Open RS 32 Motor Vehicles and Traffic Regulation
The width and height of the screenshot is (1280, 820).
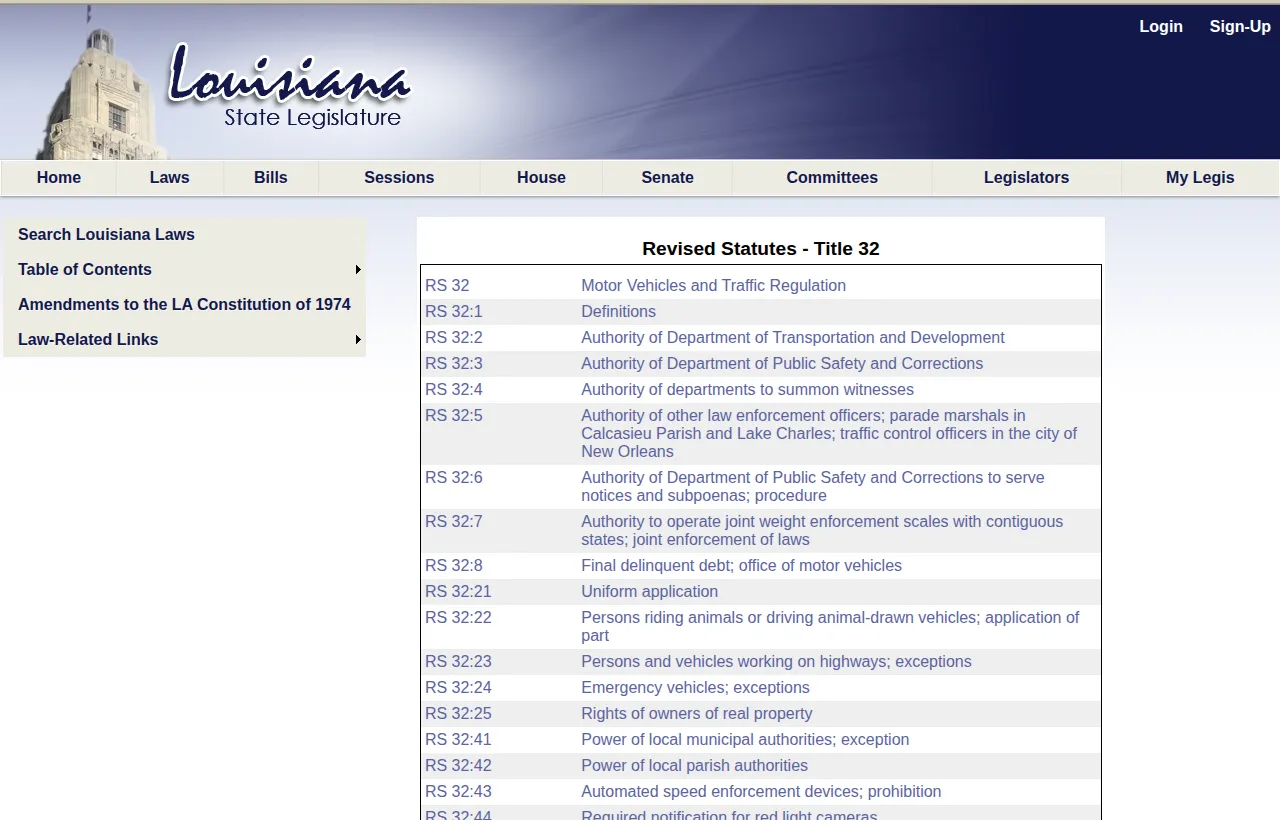(x=713, y=285)
